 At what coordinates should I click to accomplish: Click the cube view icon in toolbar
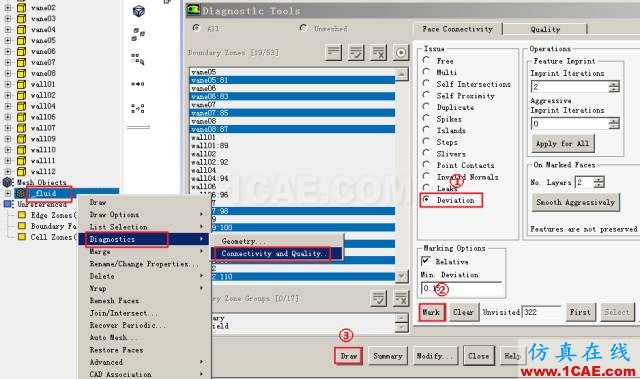click(x=139, y=11)
